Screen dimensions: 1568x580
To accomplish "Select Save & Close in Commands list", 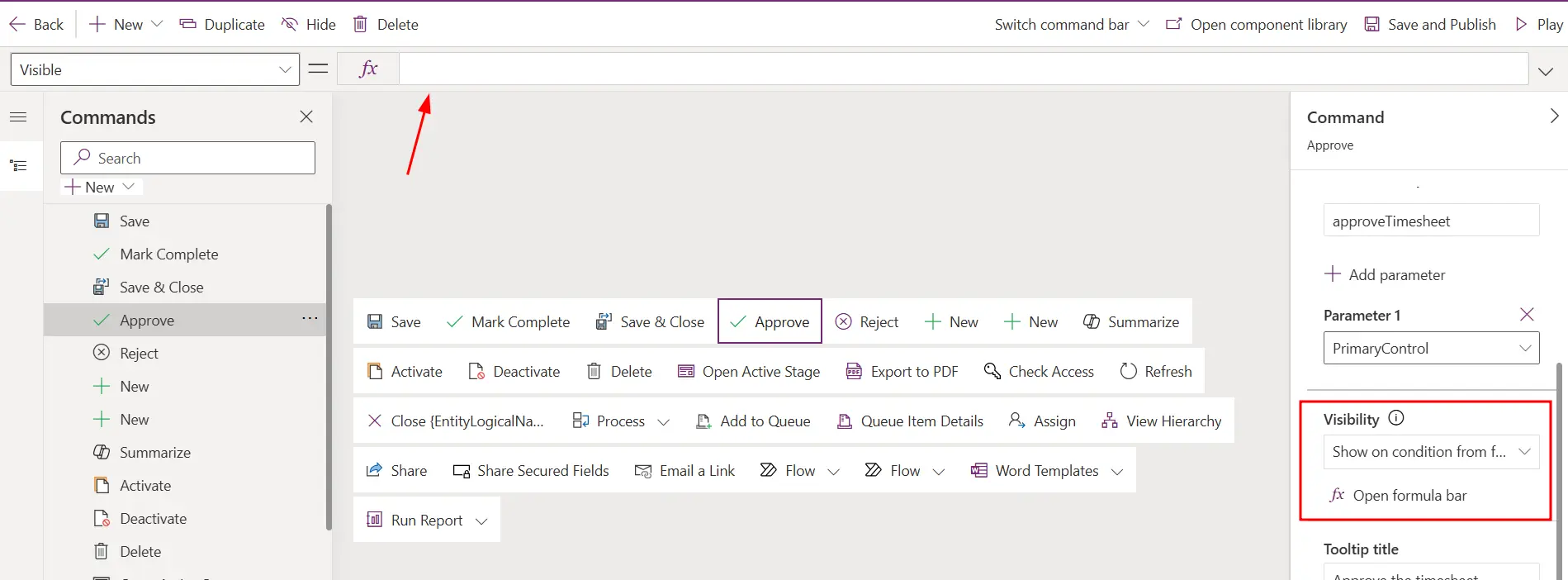I will (187, 287).
